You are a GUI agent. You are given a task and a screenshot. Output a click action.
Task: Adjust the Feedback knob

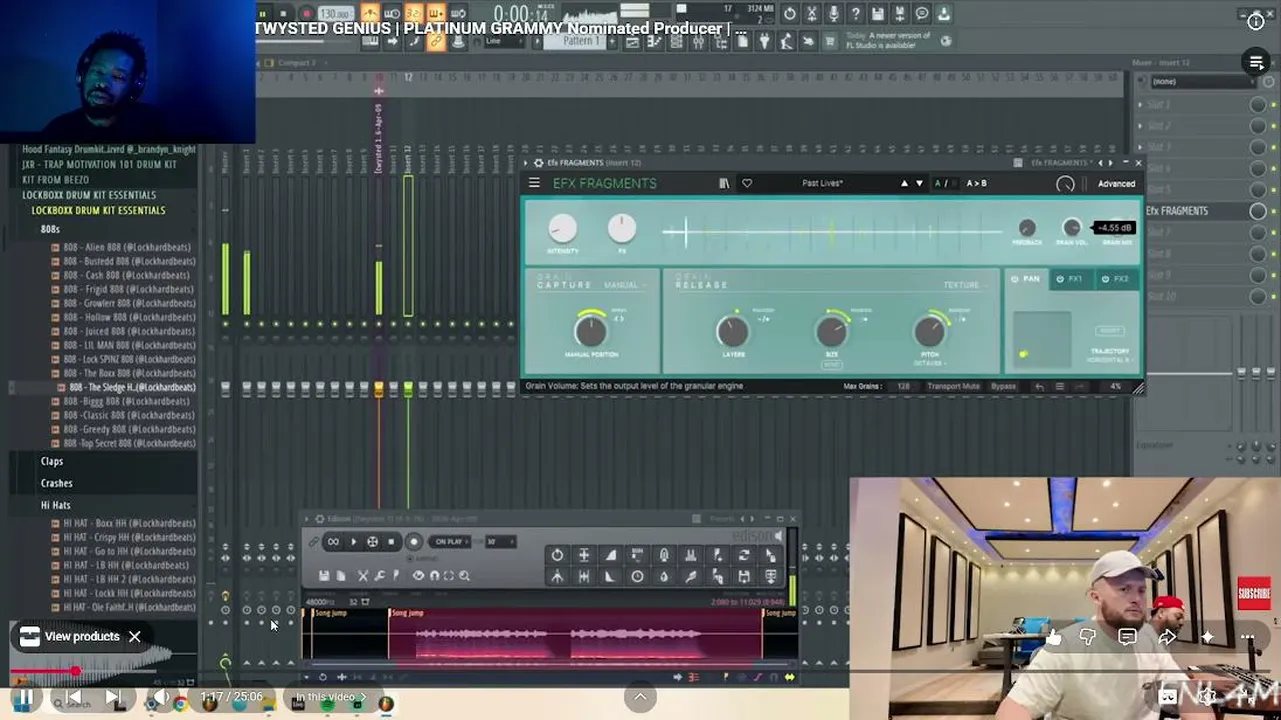(x=1027, y=228)
